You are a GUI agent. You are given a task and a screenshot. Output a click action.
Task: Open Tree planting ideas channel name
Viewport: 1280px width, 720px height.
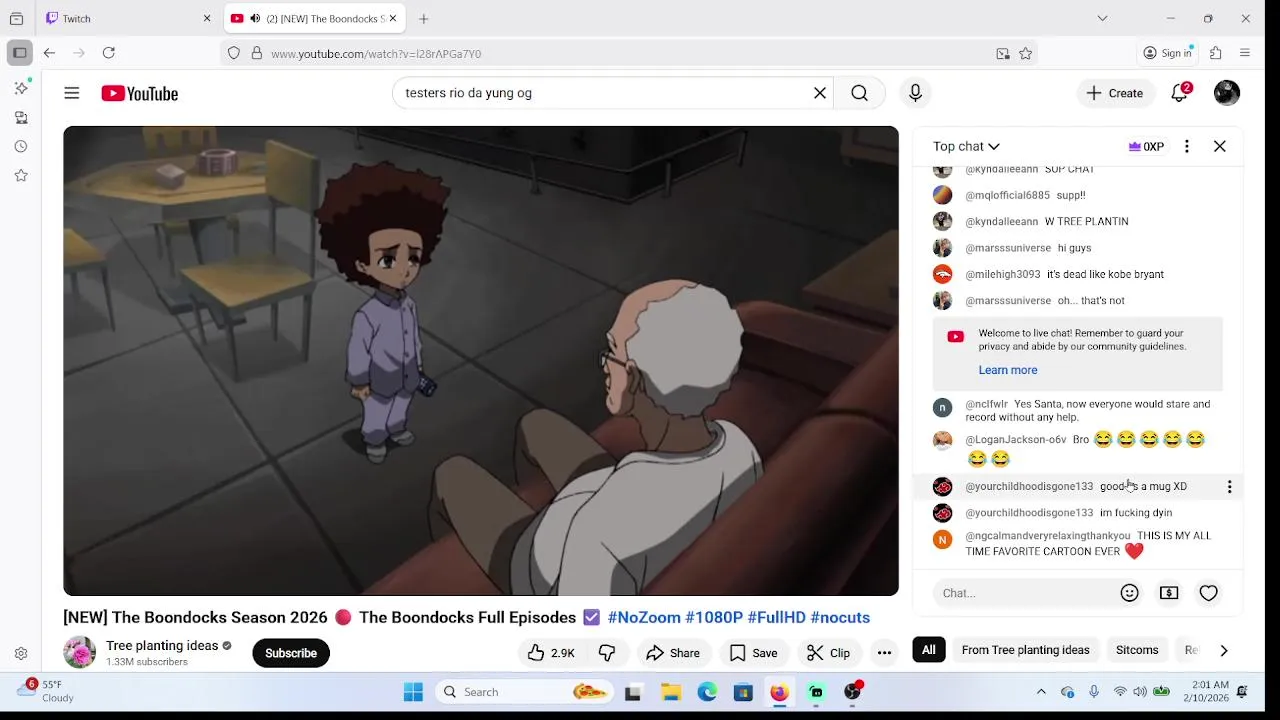click(162, 646)
